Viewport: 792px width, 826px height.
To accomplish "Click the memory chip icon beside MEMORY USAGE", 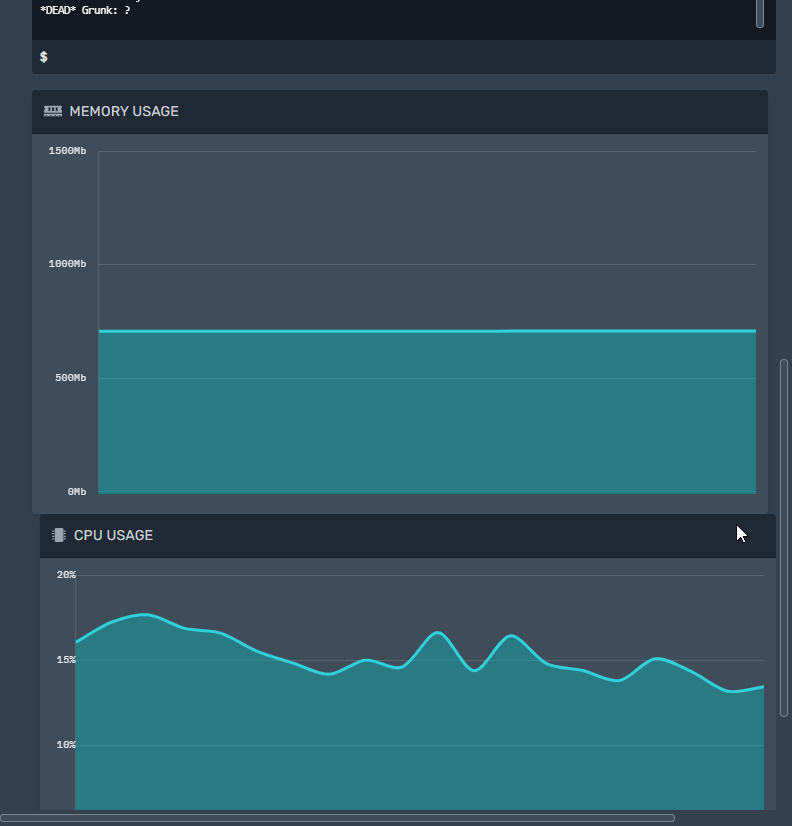I will click(x=53, y=111).
